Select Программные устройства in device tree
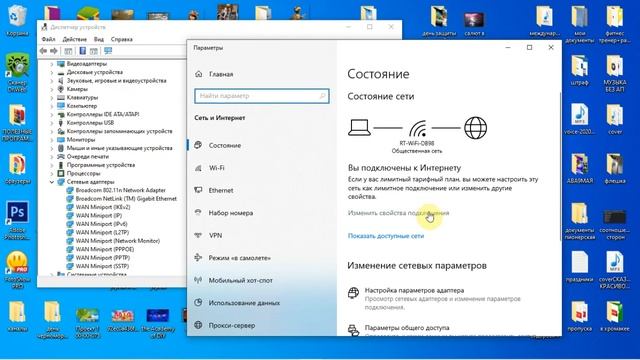Image resolution: width=640 pixels, height=360 pixels. click(x=100, y=165)
